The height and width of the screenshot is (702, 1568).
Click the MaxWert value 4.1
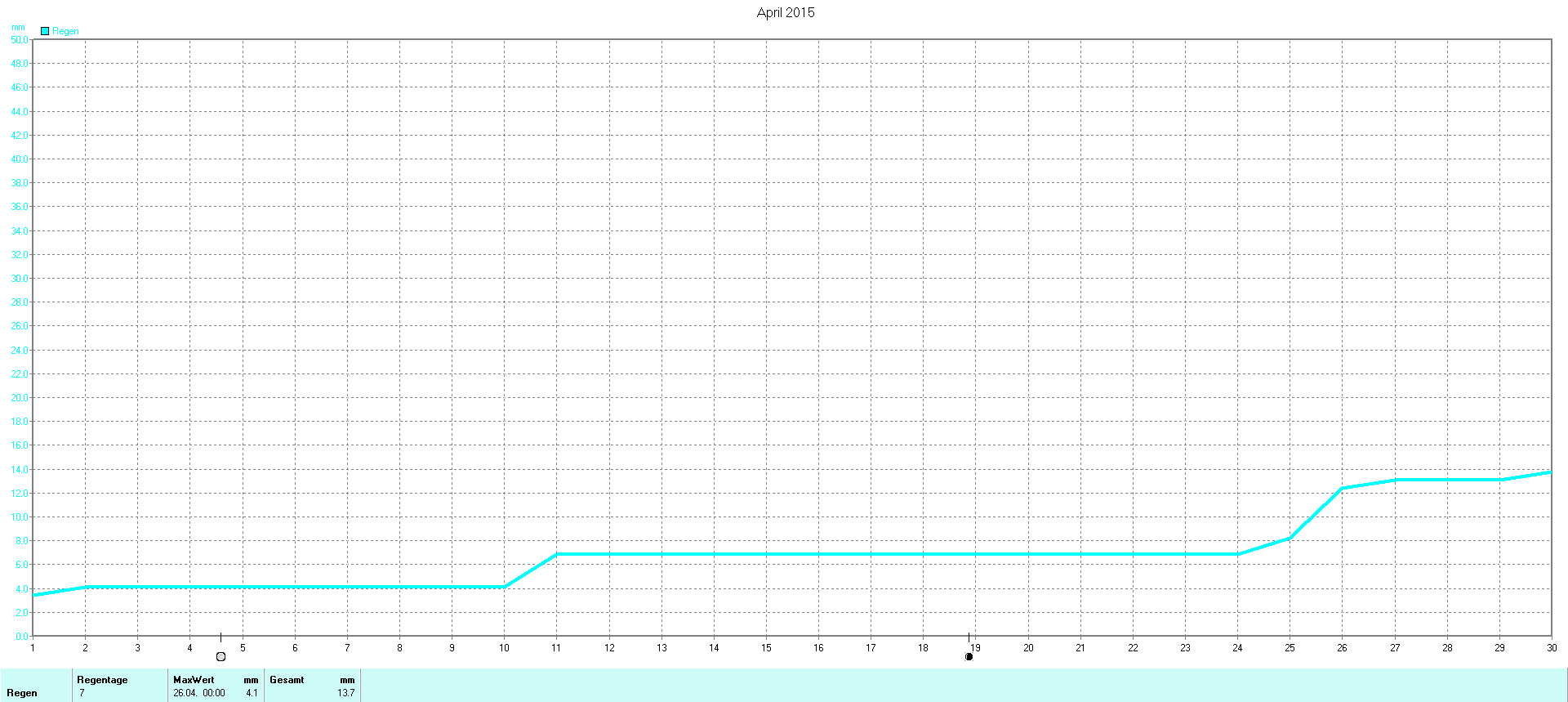pyautogui.click(x=252, y=693)
